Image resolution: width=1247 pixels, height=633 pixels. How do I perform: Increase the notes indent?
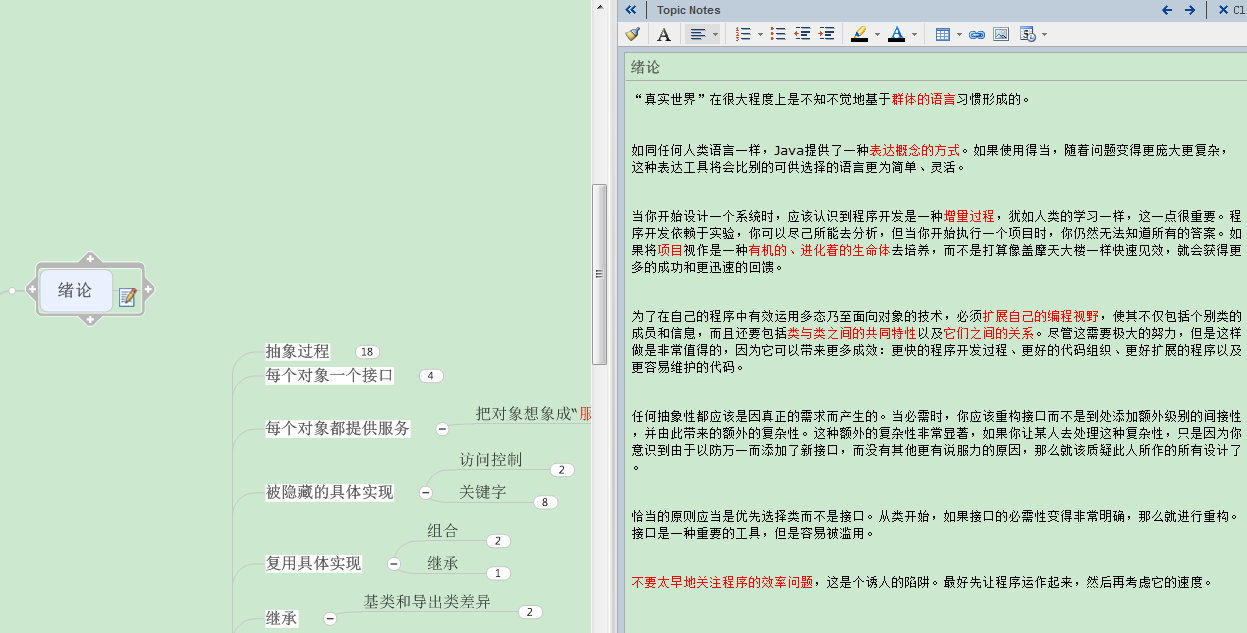click(826, 34)
